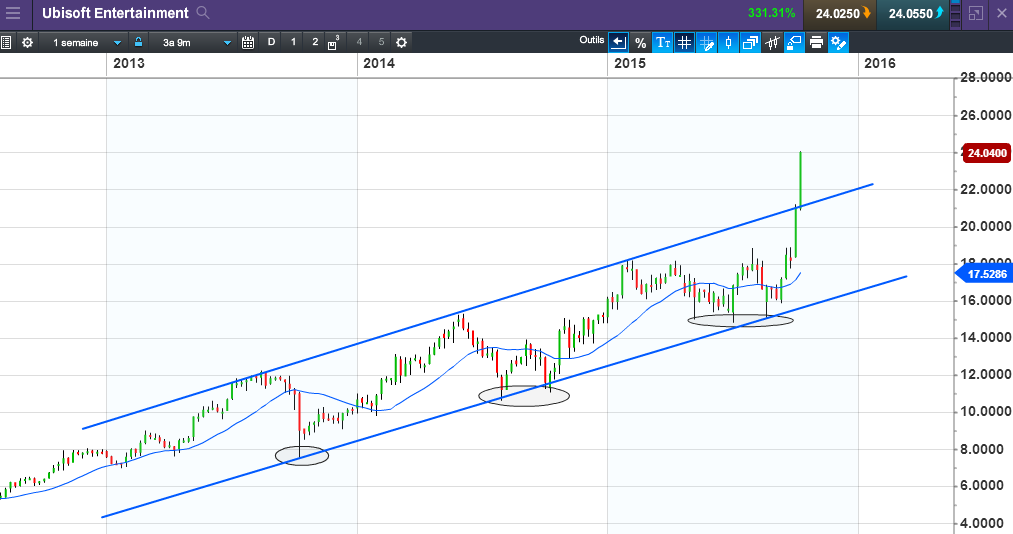Detach the chart window icon
Viewport: 1013px width, 534px height.
pos(976,13)
